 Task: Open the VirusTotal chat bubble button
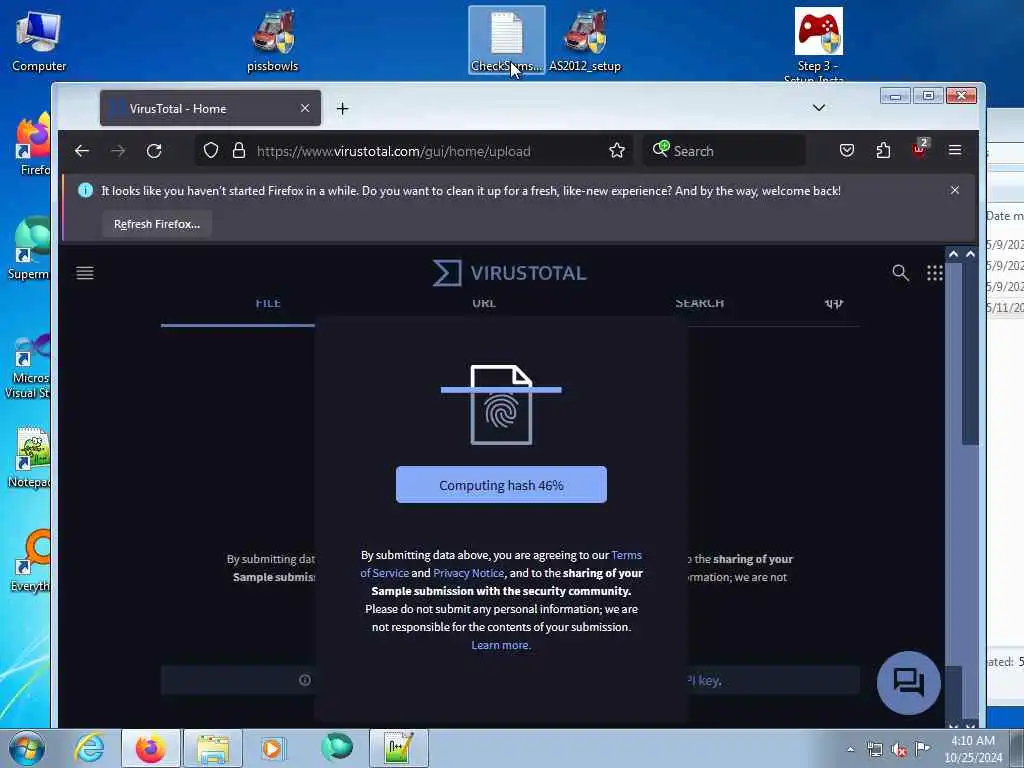(x=908, y=682)
